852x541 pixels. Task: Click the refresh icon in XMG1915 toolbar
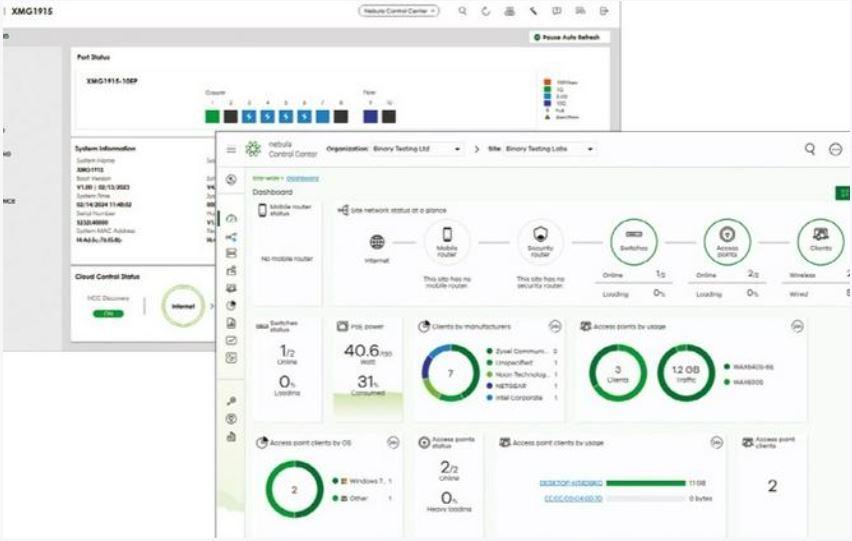(x=486, y=11)
